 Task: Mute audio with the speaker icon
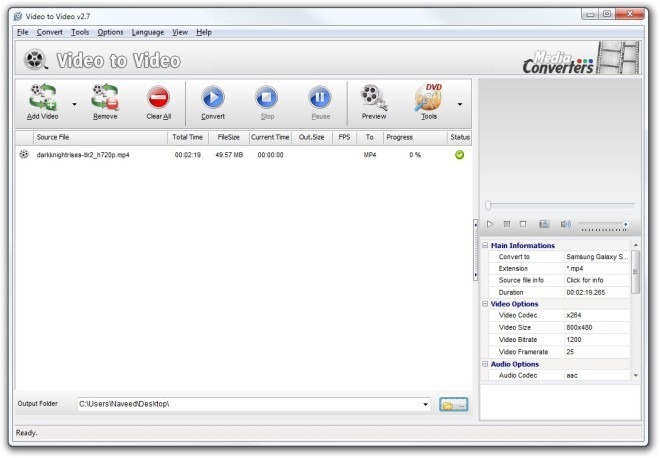[x=566, y=224]
